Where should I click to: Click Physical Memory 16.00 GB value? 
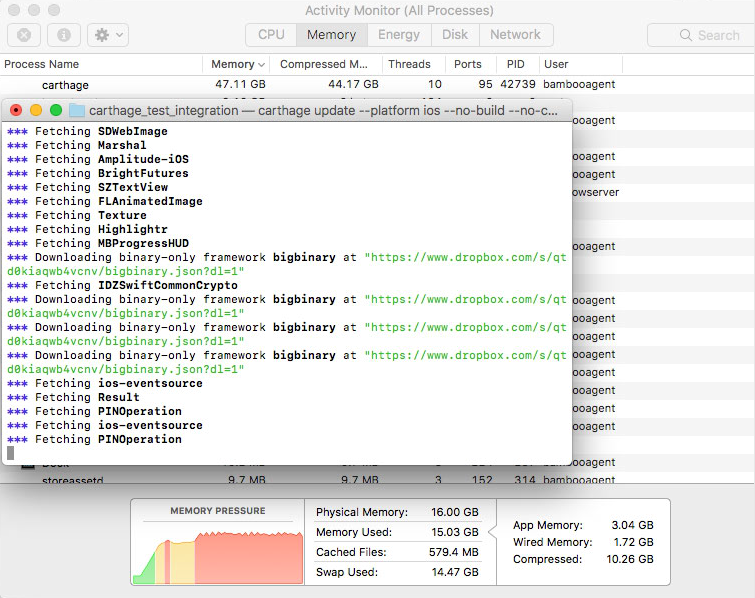(x=455, y=512)
